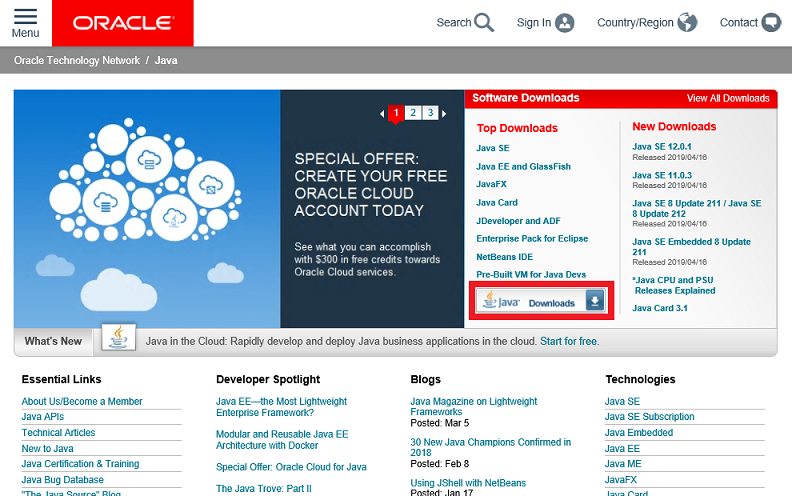Select carousel slide 3

(x=430, y=113)
